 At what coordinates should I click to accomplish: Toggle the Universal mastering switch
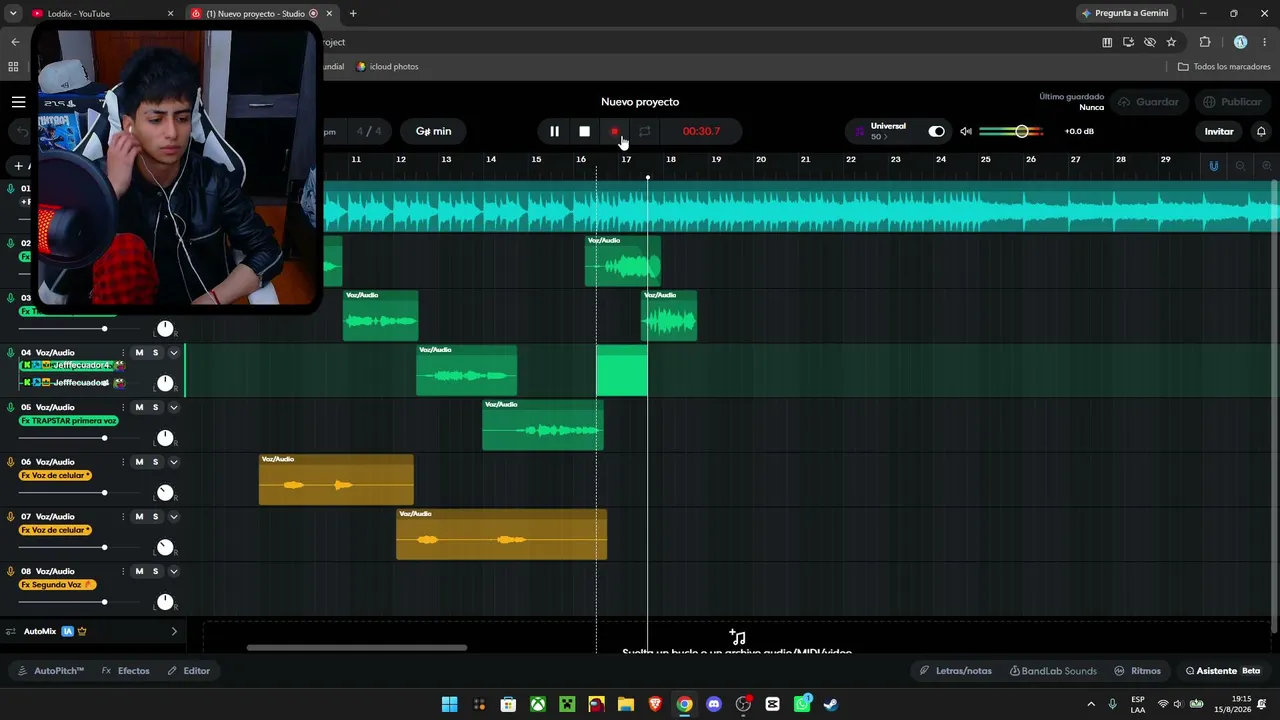pyautogui.click(x=936, y=131)
